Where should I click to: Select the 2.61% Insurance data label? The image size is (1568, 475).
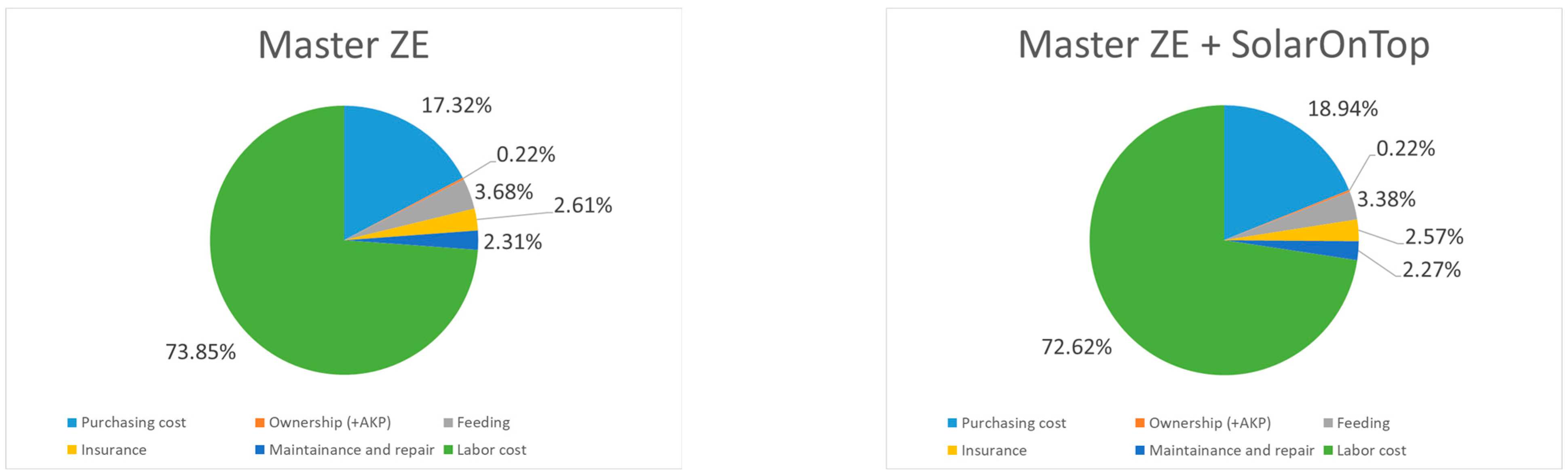click(x=582, y=205)
